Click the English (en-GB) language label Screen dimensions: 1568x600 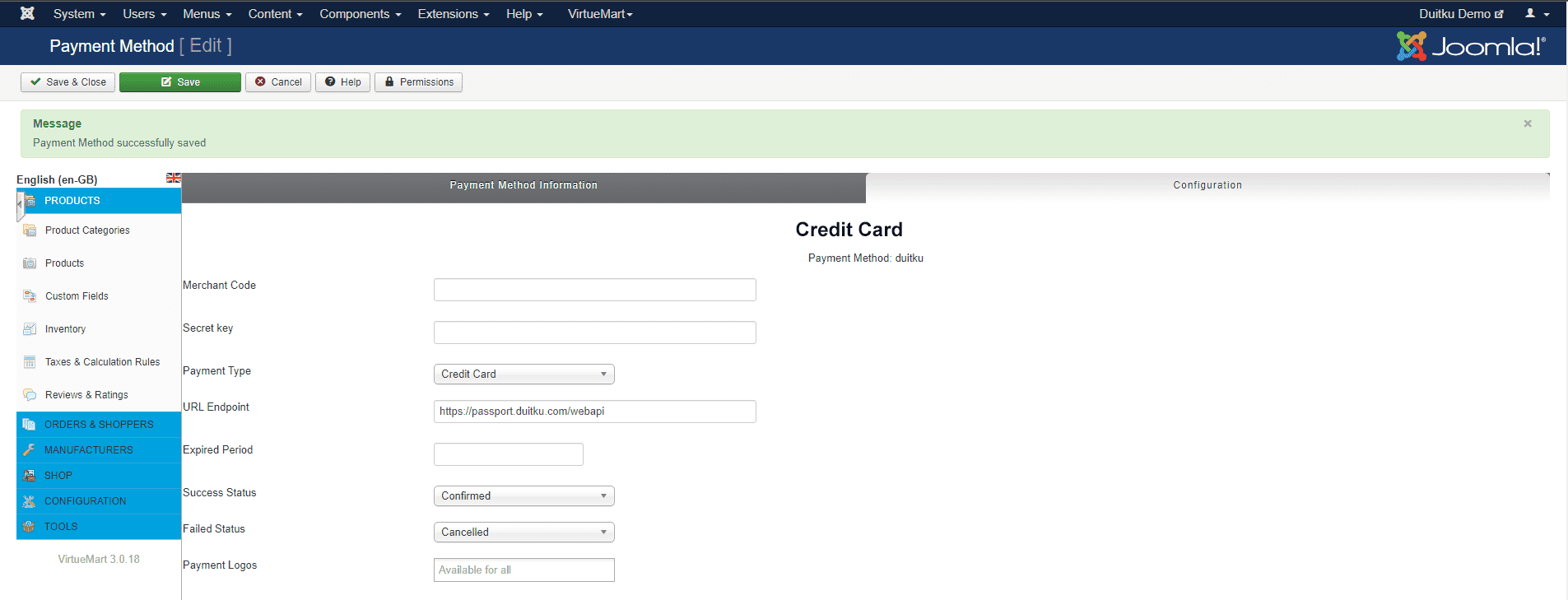pyautogui.click(x=57, y=179)
